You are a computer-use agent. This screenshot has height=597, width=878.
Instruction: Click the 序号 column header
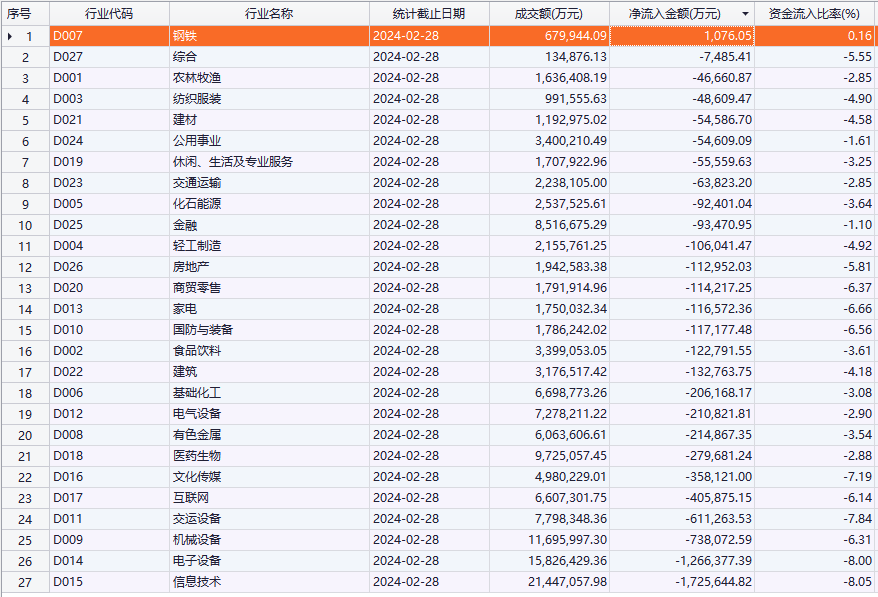[19, 14]
